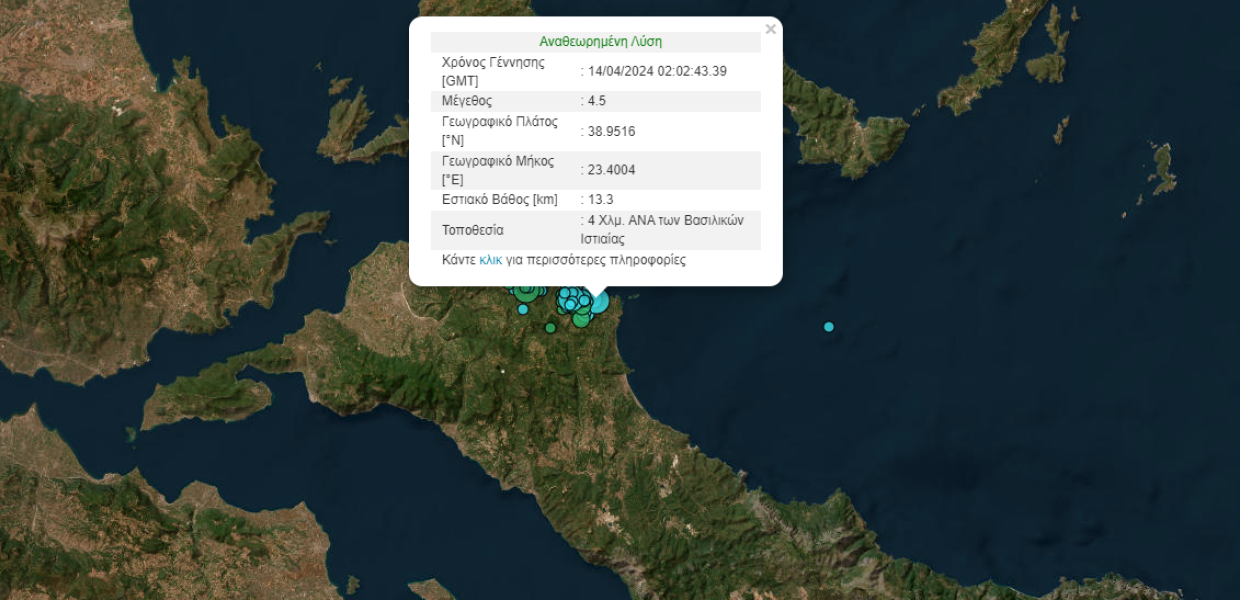Click the focal depth value 13.3
The width and height of the screenshot is (1240, 600).
[x=600, y=200]
